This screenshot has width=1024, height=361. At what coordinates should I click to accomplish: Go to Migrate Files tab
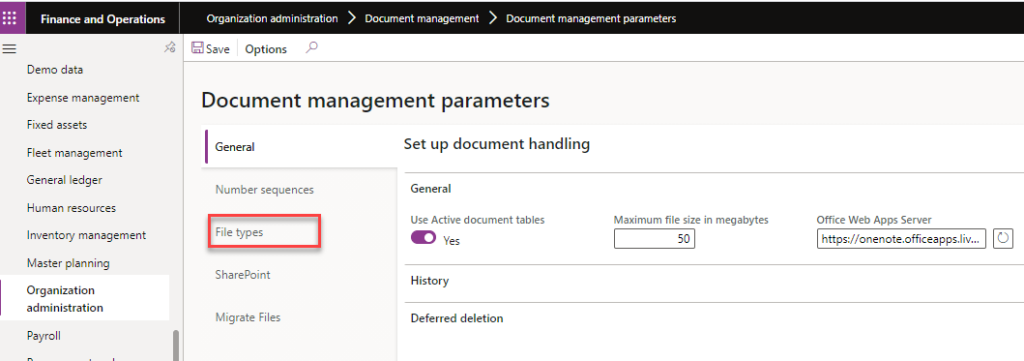[248, 317]
